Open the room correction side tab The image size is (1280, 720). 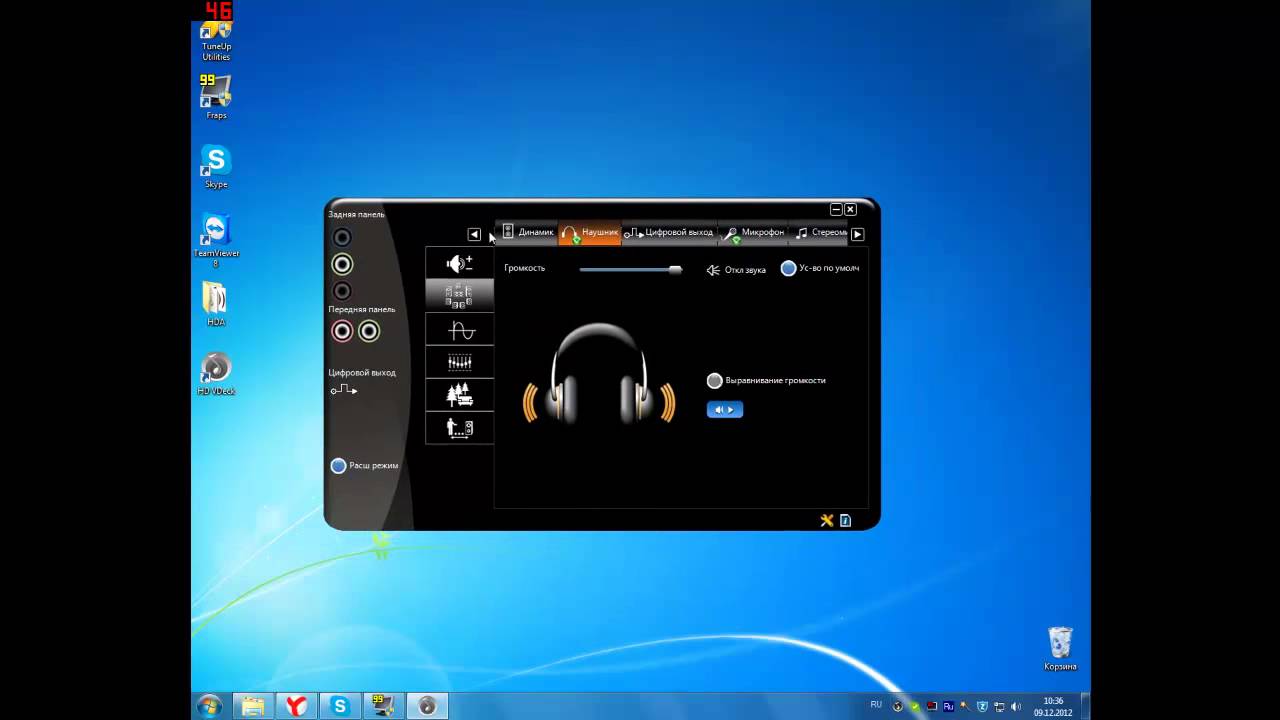(459, 428)
